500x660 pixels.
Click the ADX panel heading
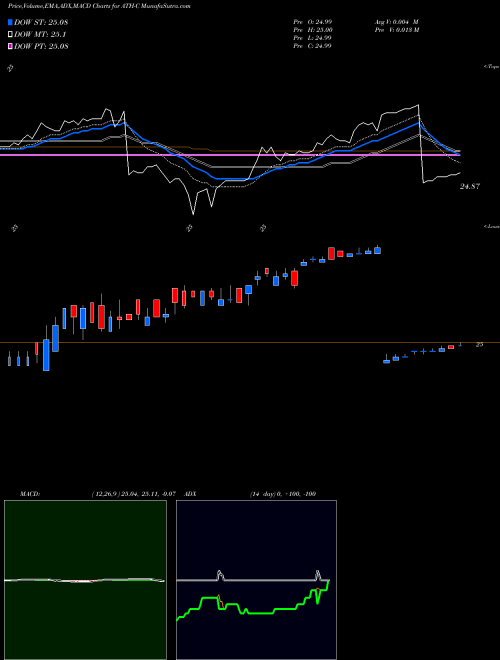(191, 494)
